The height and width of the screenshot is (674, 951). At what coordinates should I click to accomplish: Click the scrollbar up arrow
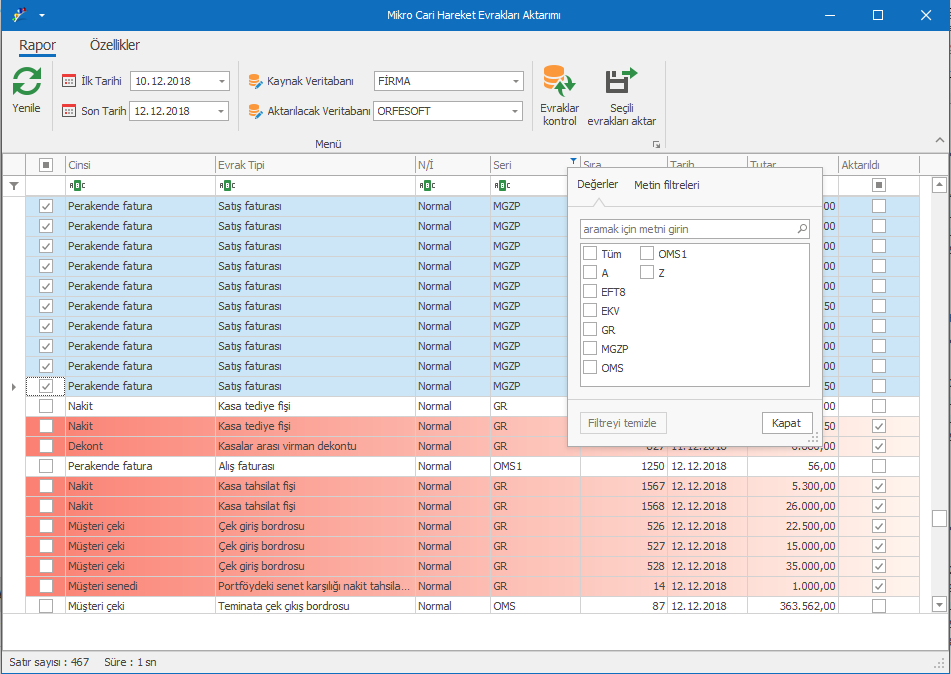click(939, 184)
